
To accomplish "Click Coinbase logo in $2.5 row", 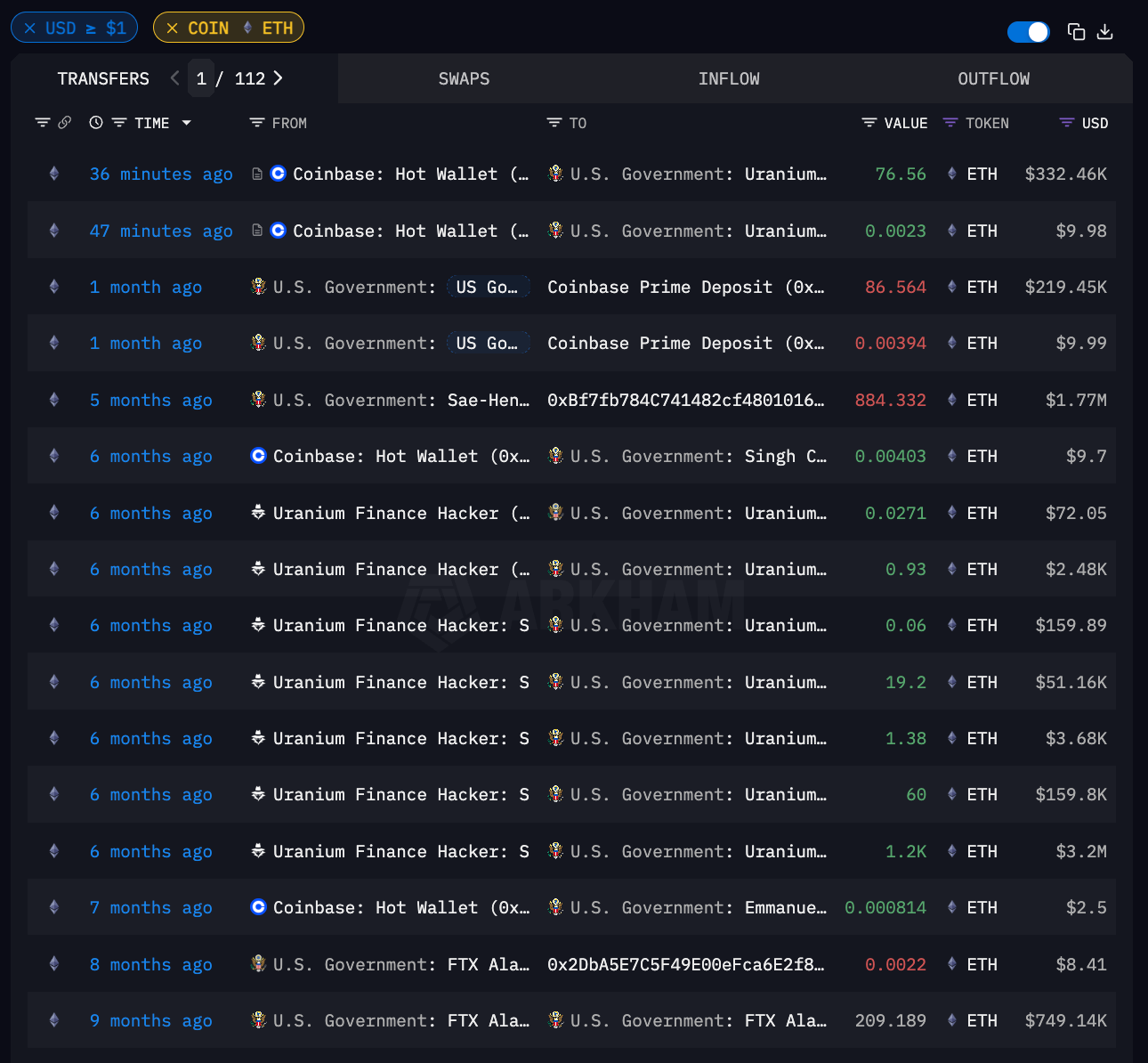I will click(x=259, y=907).
